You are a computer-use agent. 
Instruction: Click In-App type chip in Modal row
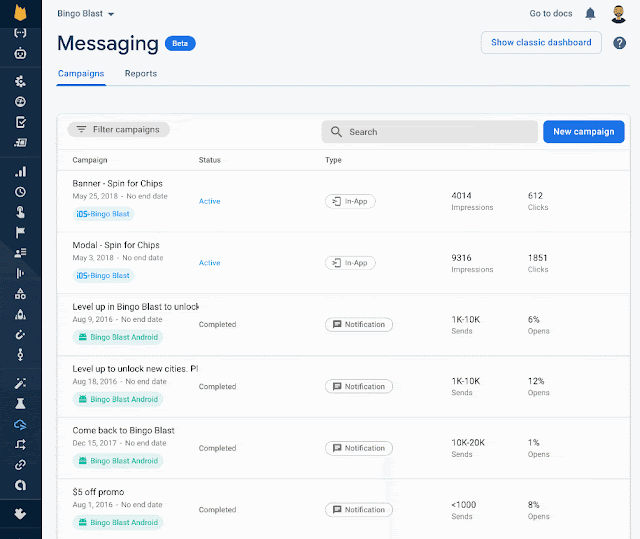click(x=350, y=263)
